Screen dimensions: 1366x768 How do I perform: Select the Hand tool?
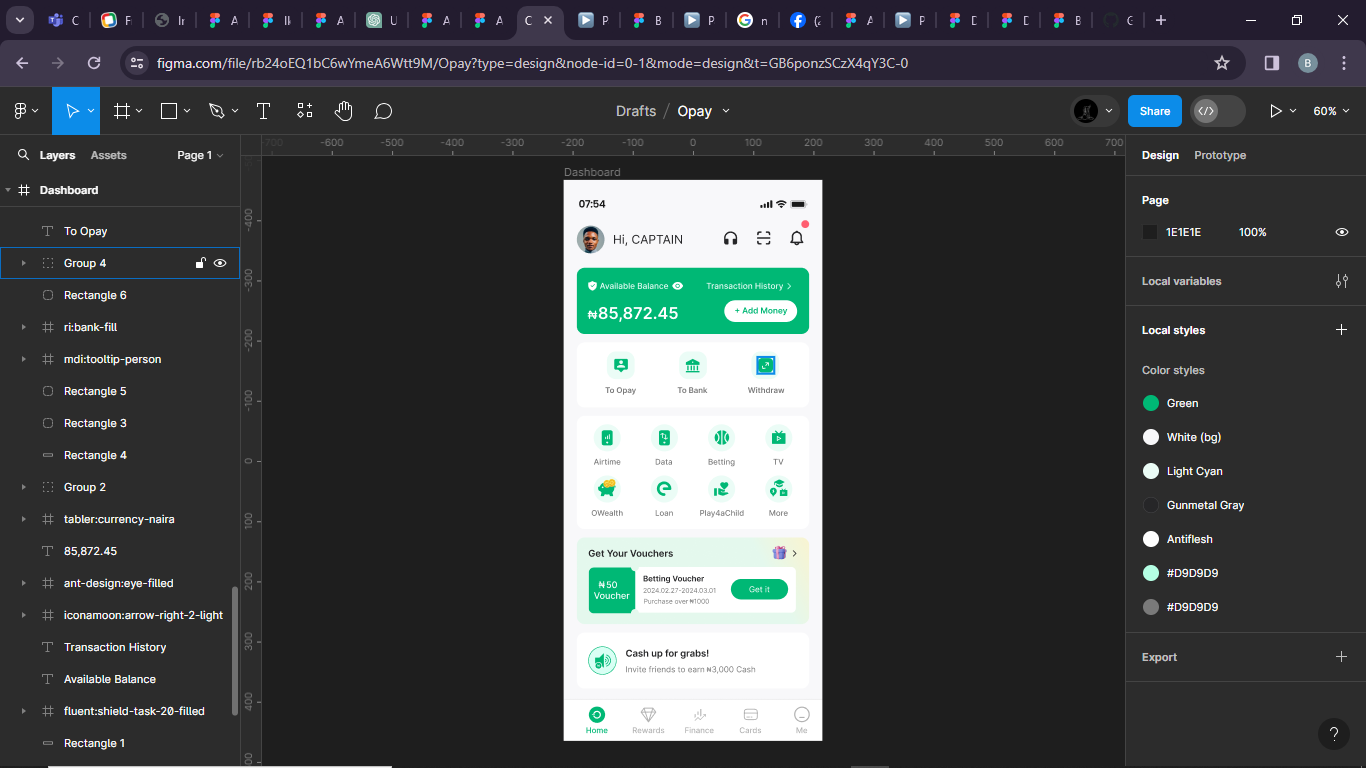coord(344,111)
